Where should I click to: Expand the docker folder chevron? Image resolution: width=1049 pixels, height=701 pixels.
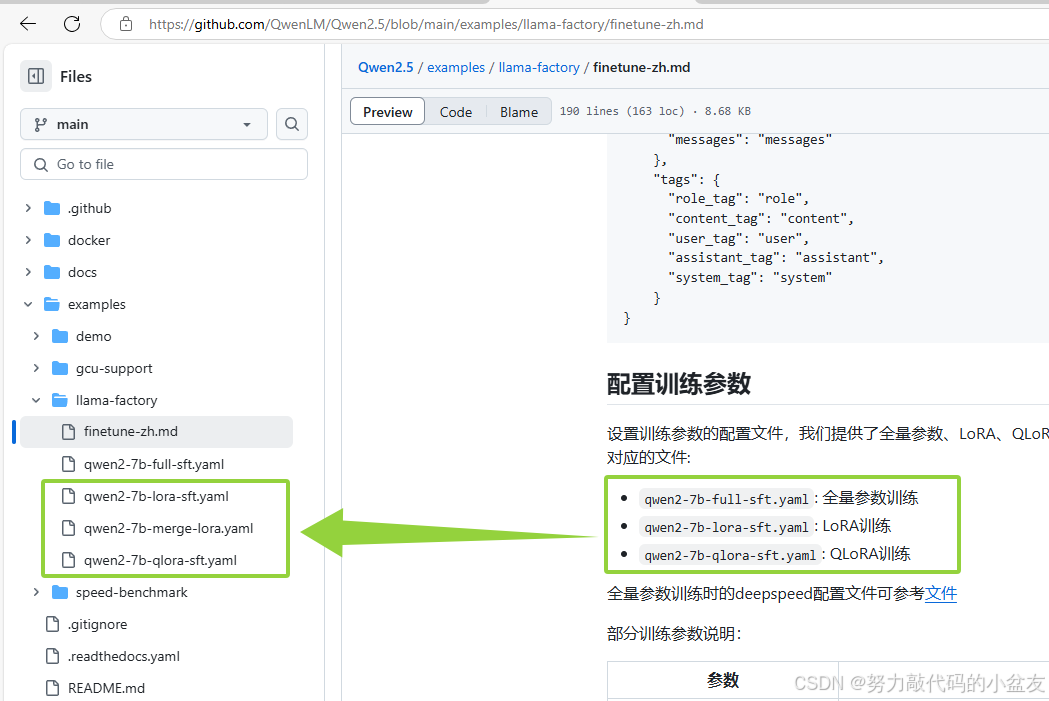click(x=28, y=240)
